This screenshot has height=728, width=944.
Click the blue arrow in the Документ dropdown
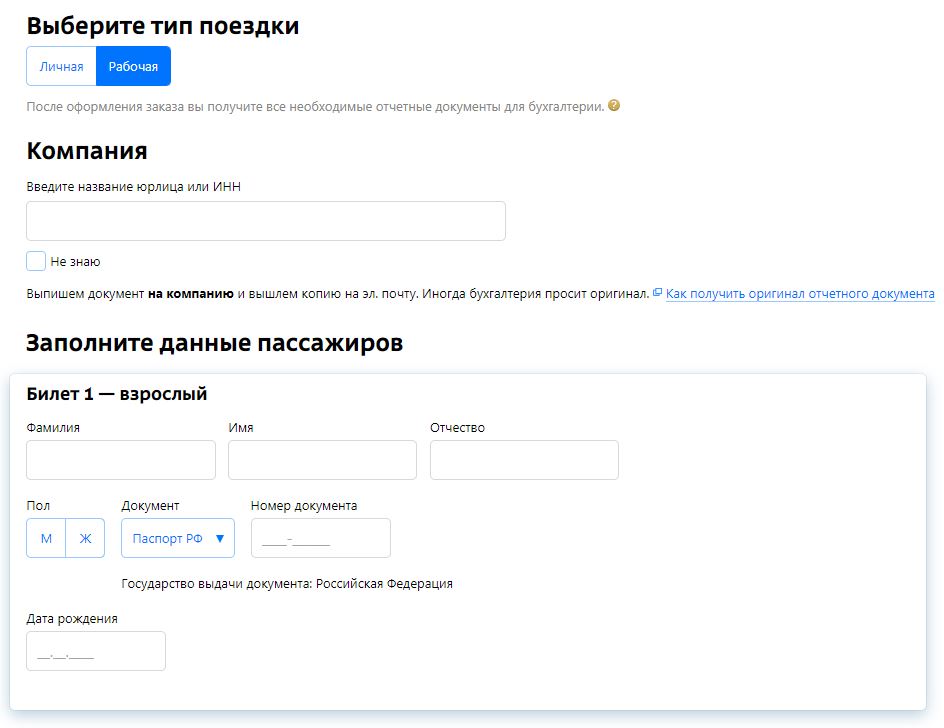pos(220,538)
